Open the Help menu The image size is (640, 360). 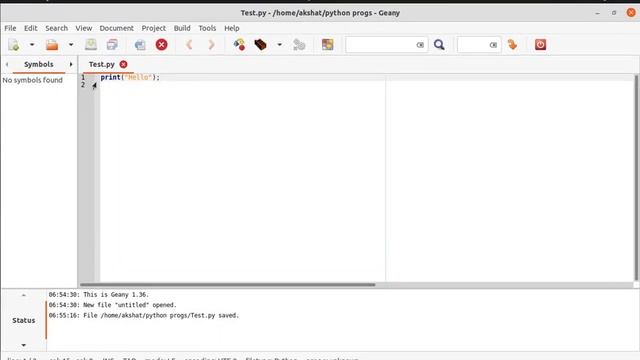tap(231, 28)
